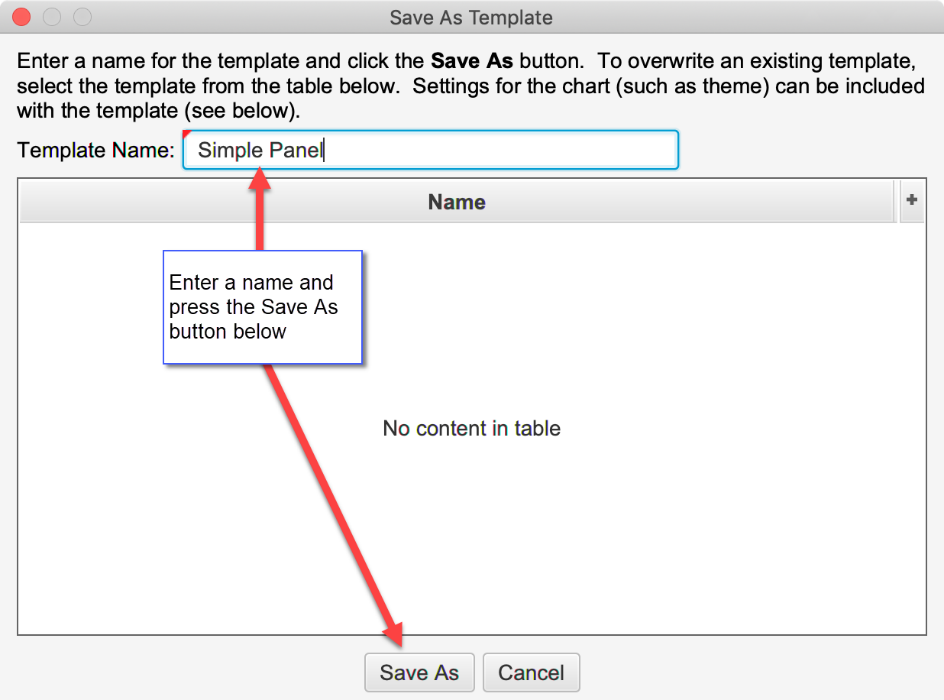Sort by the Name column header
The width and height of the screenshot is (944, 700).
click(456, 202)
